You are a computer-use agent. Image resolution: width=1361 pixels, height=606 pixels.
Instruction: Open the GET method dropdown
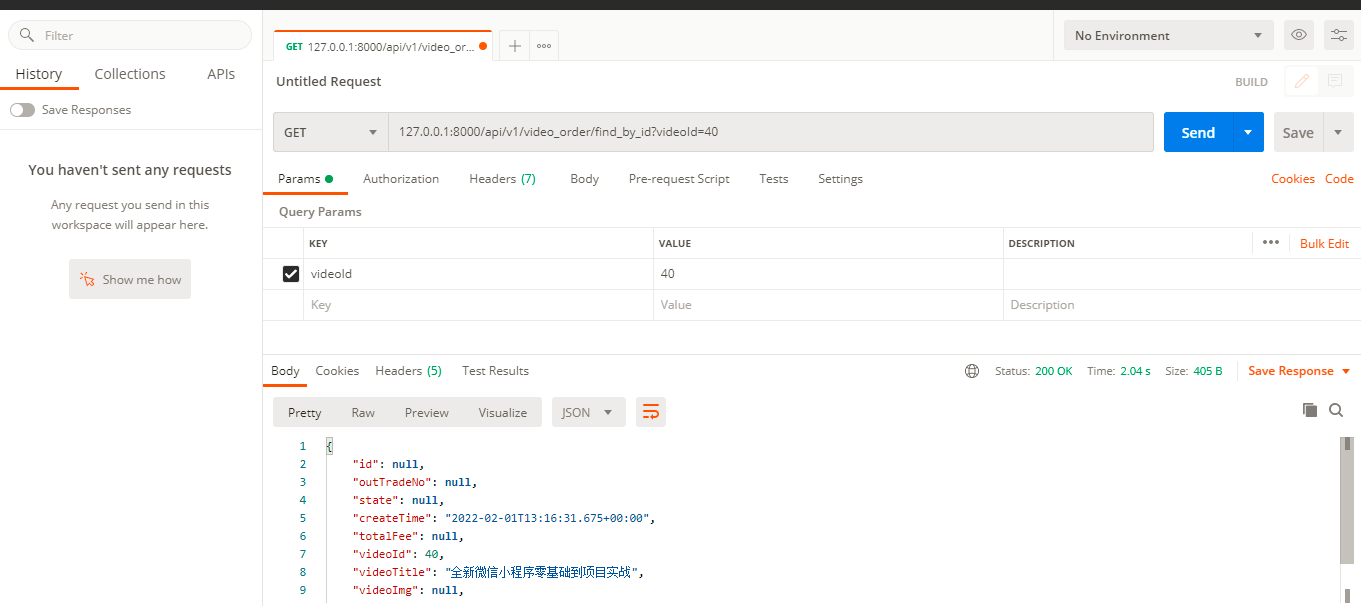click(x=331, y=132)
